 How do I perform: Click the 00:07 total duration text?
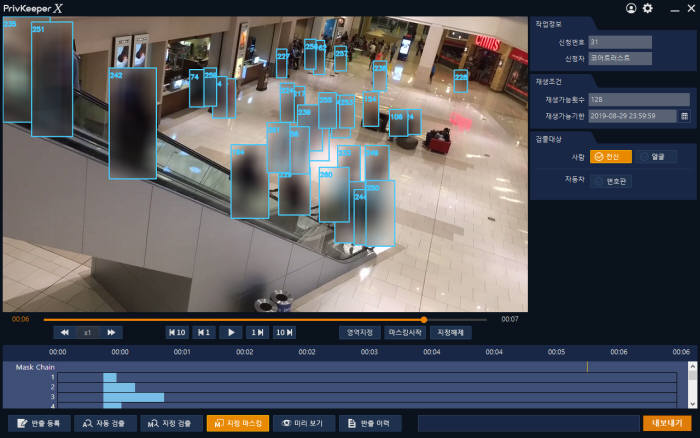point(510,319)
